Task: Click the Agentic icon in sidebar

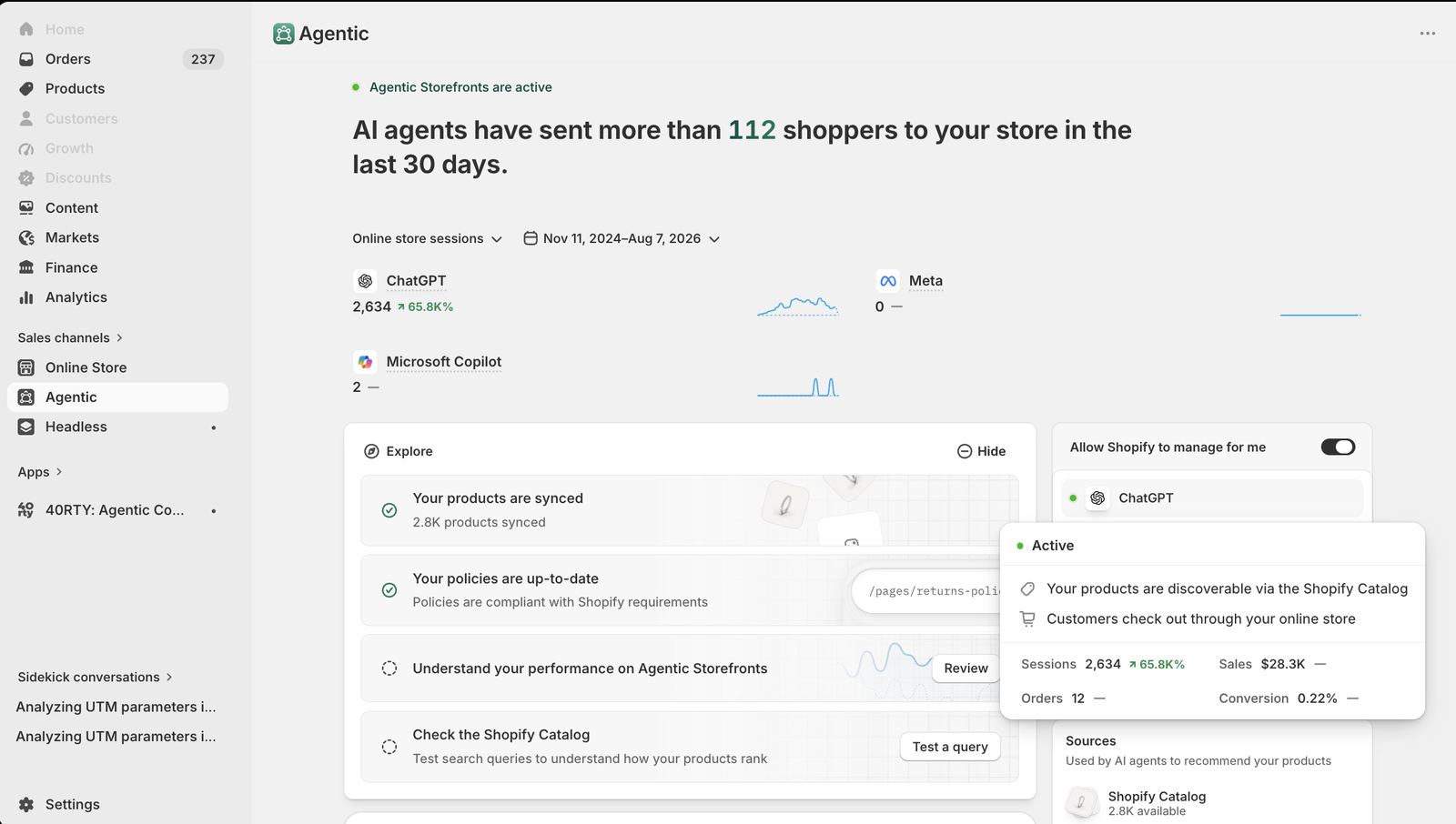Action: coord(26,397)
